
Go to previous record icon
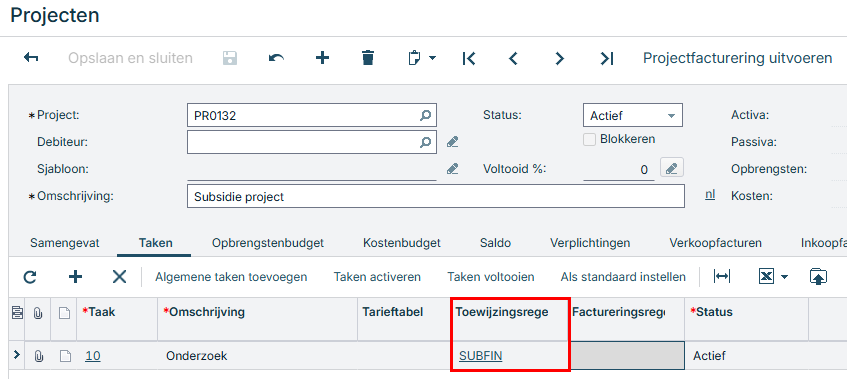click(x=513, y=58)
